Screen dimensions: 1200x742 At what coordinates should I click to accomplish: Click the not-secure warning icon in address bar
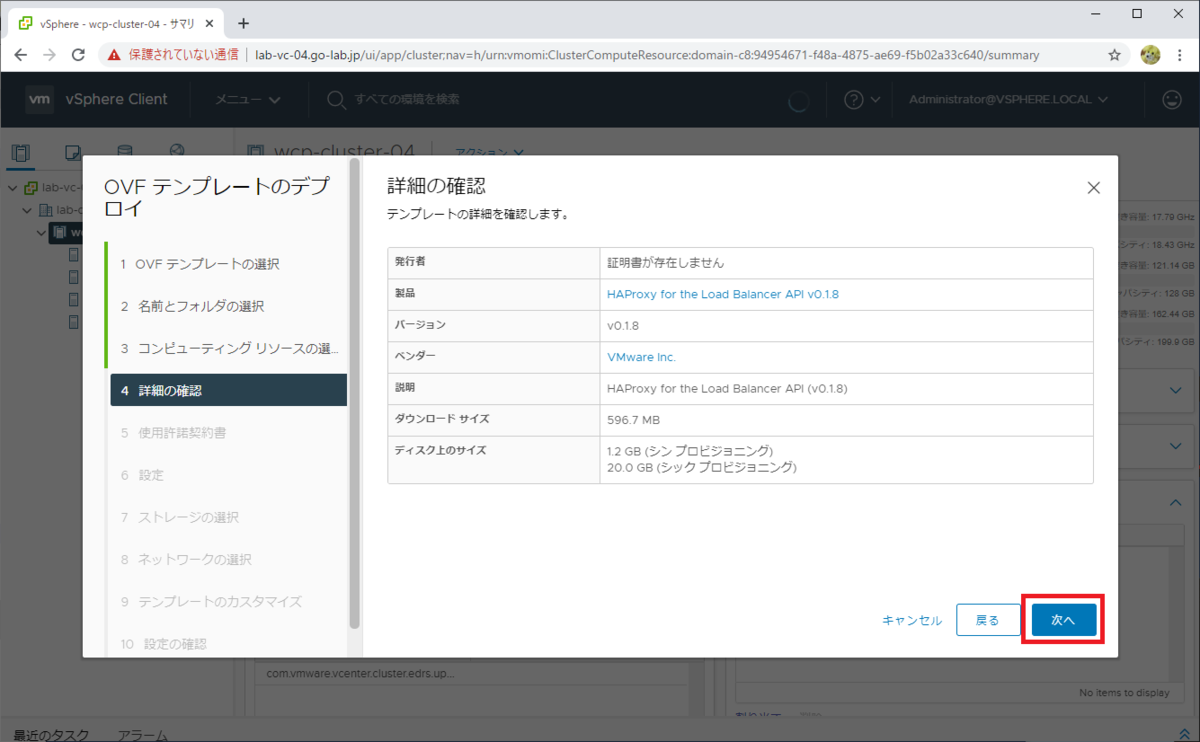[115, 55]
